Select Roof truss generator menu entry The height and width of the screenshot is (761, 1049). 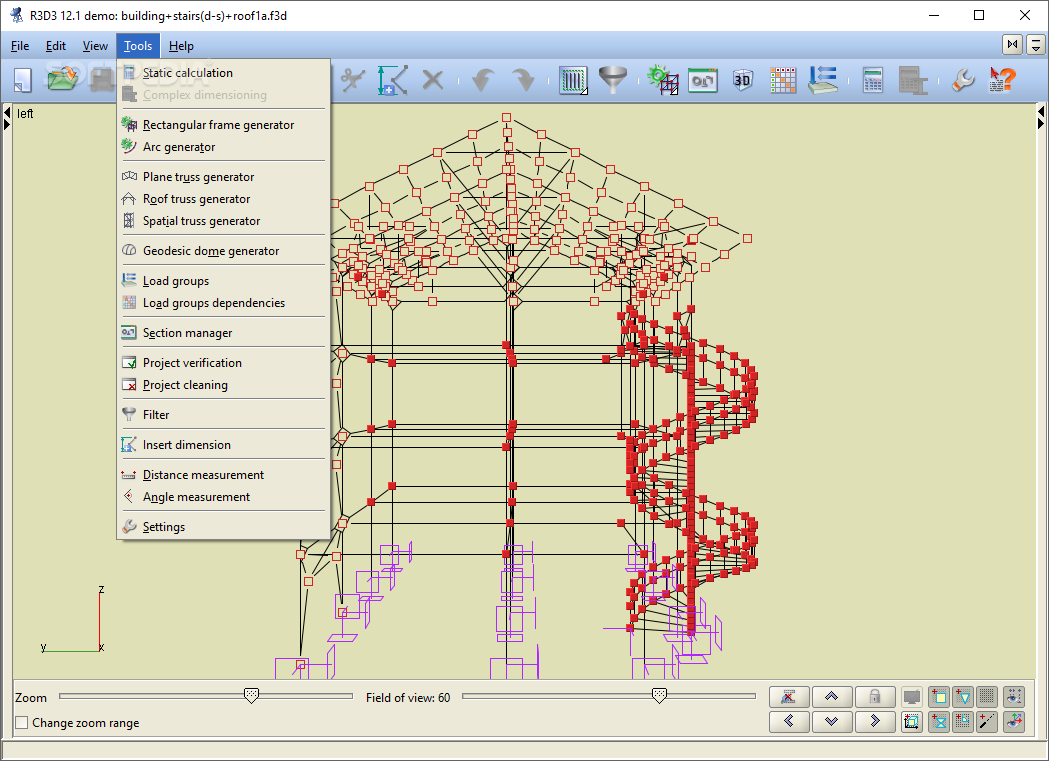[x=223, y=199]
